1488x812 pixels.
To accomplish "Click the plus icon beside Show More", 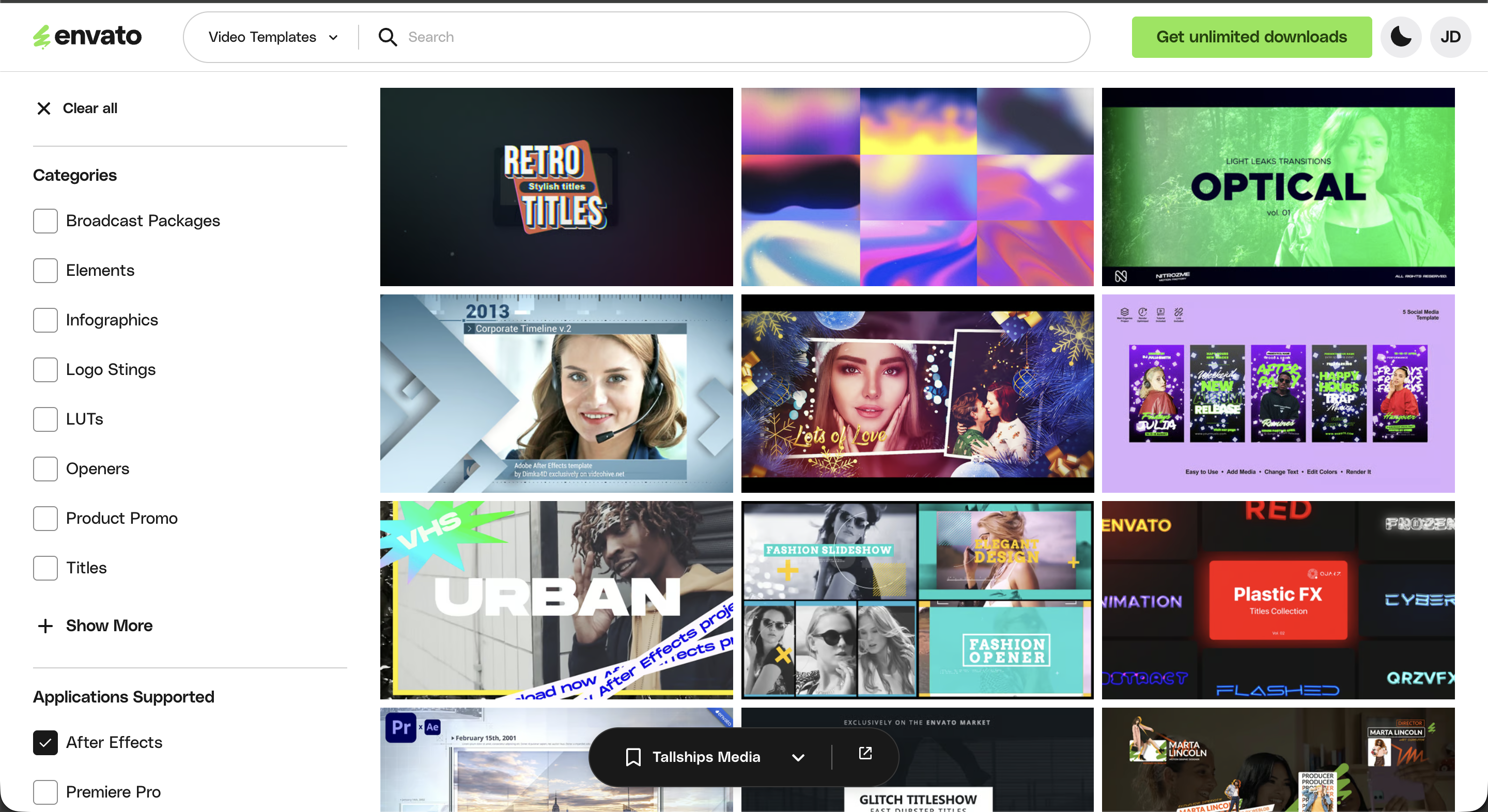I will tap(45, 626).
